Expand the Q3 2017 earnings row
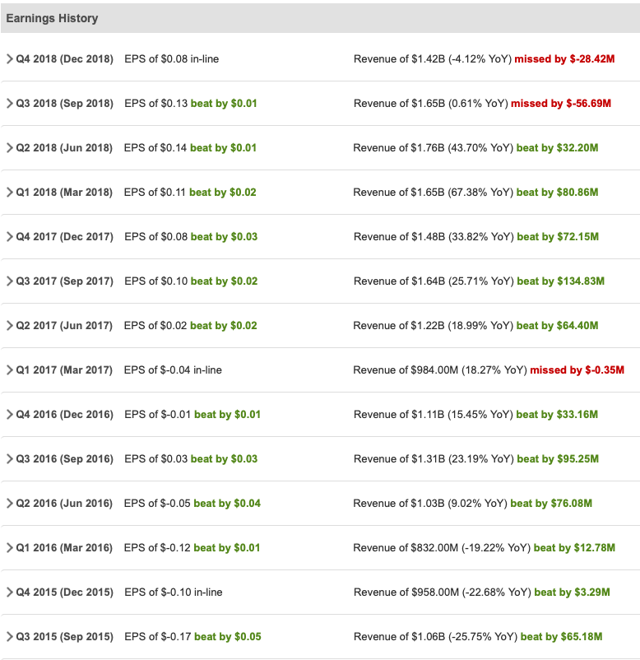Screen dimensions: 640x660 point(10,281)
